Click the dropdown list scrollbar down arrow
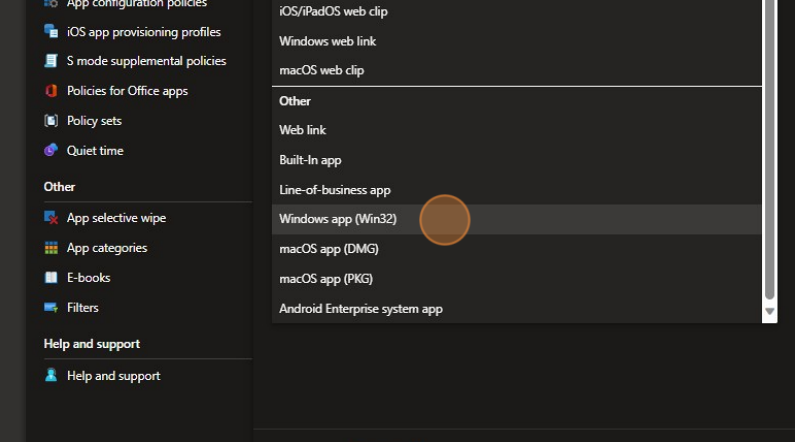The height and width of the screenshot is (442, 795). click(x=769, y=312)
